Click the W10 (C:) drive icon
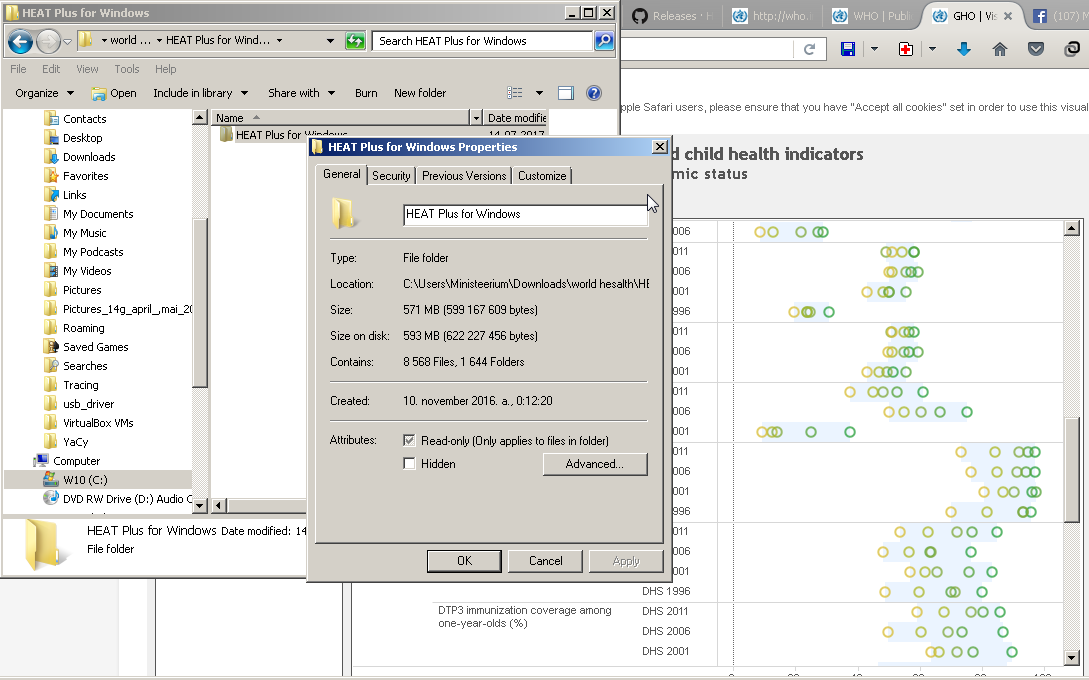The image size is (1089, 680). click(51, 479)
